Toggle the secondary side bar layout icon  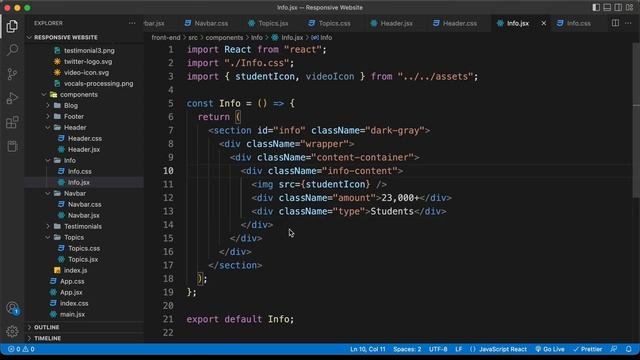pyautogui.click(x=618, y=7)
